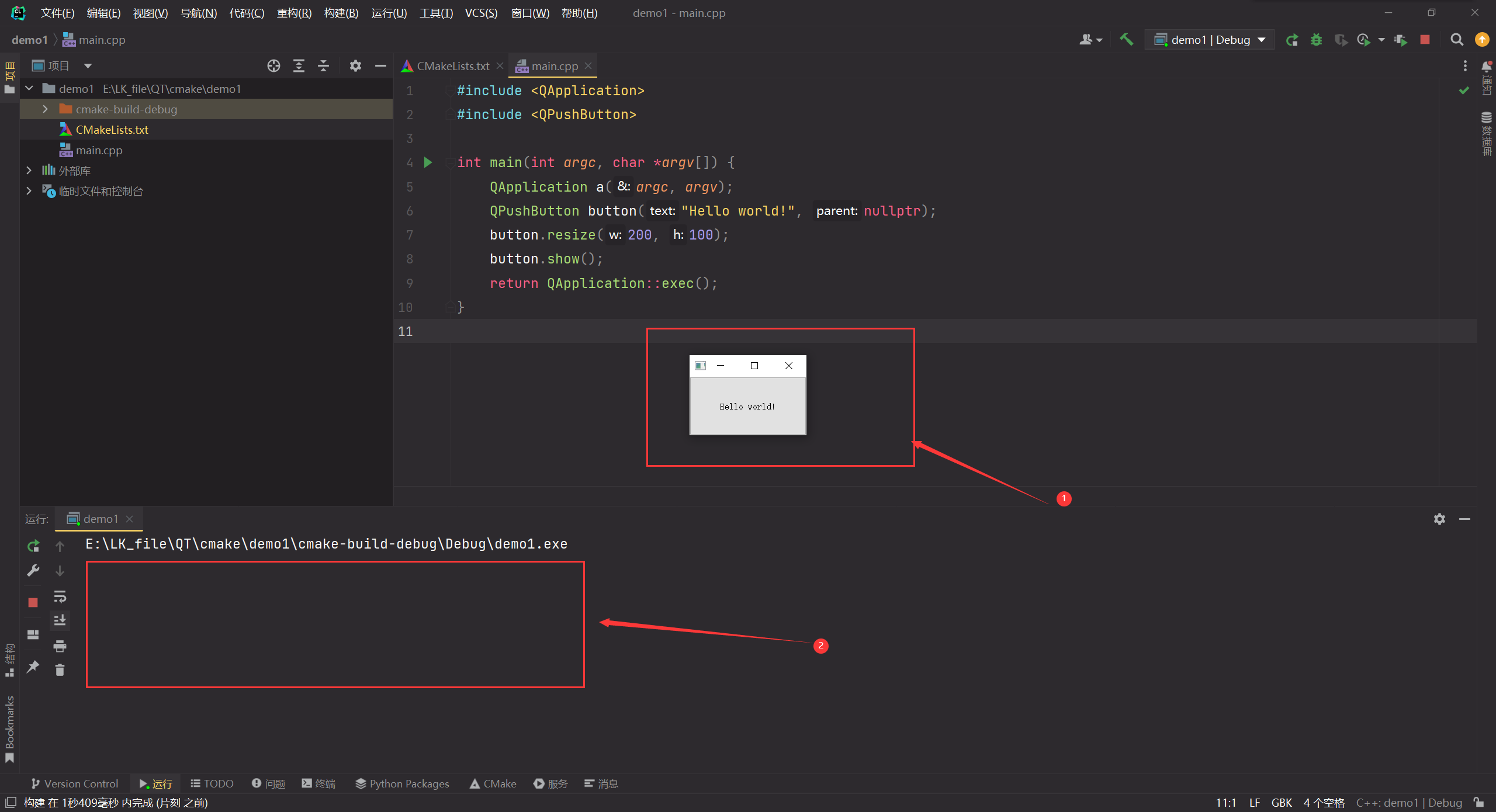Screen dimensions: 1496x812
Task: Switch to CMakeLists.txt editor tab
Action: [452, 66]
